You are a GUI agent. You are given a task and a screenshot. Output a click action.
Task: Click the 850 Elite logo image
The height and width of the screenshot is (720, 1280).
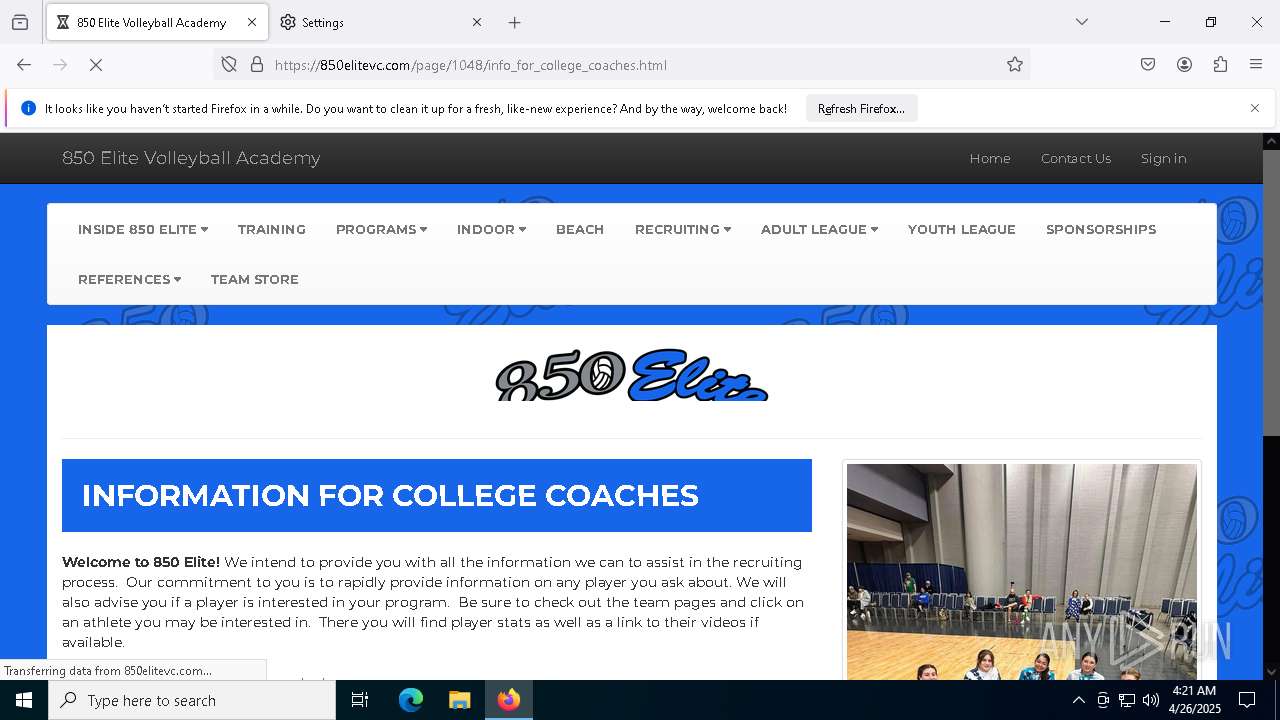tap(632, 375)
